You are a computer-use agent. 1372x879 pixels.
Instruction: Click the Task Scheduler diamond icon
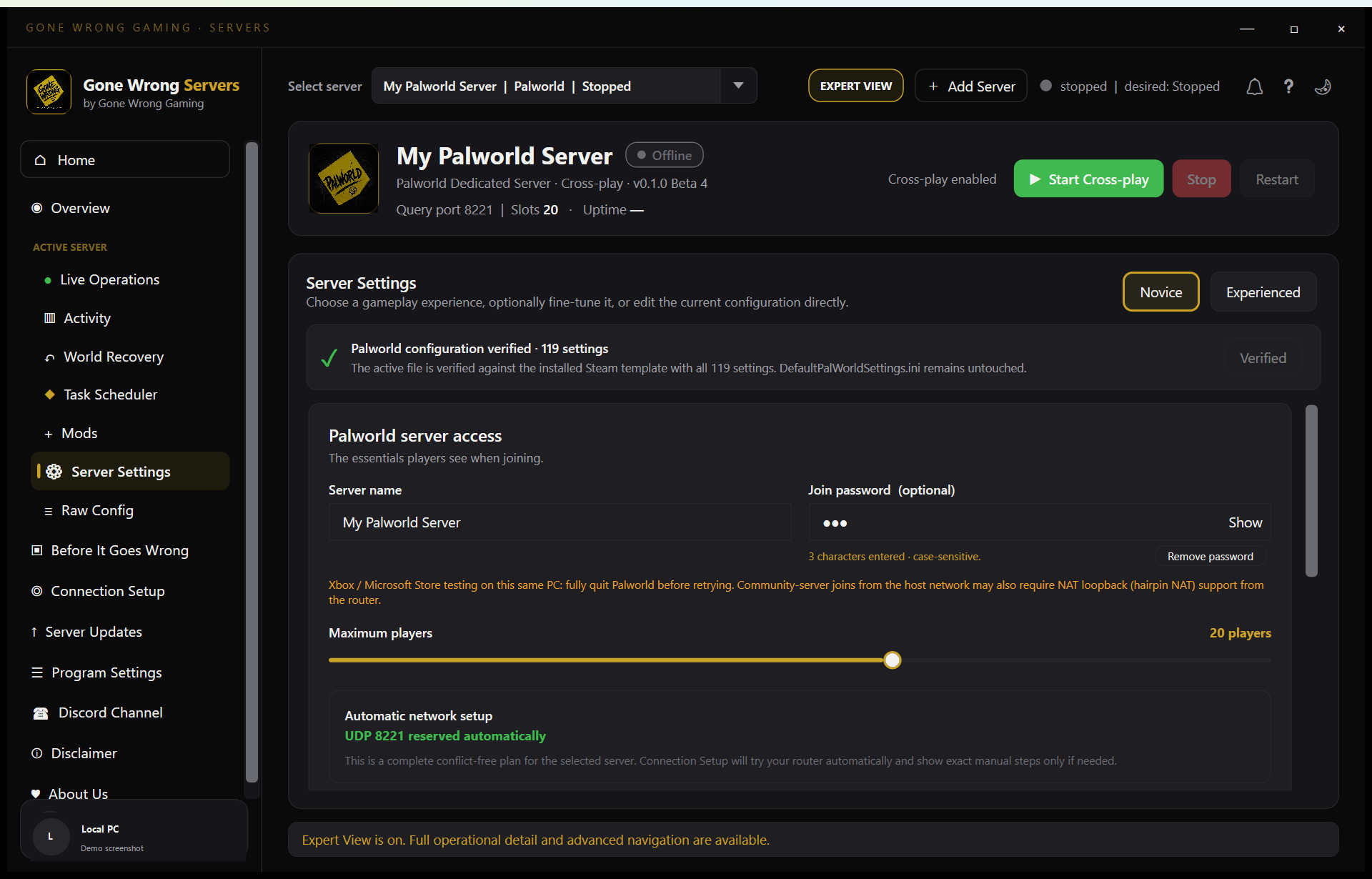49,394
